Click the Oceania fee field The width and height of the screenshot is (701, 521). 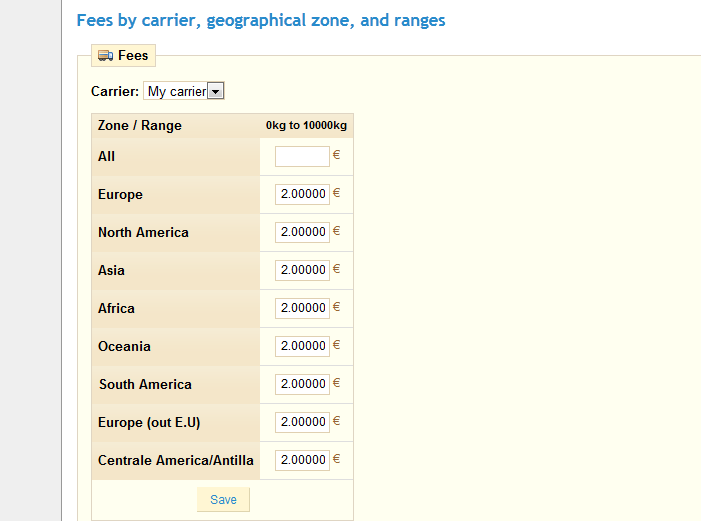tap(302, 346)
